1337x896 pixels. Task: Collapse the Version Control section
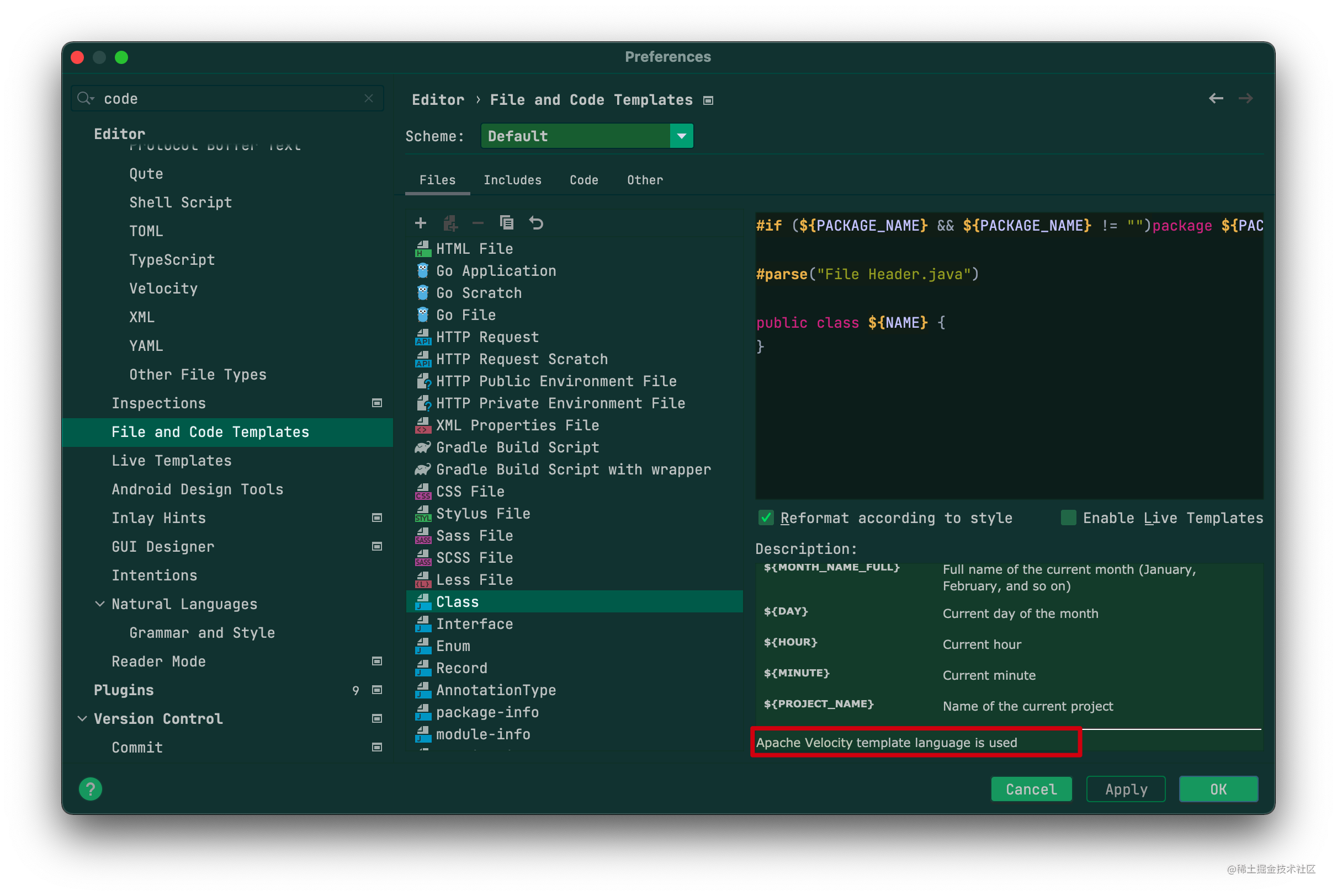(82, 718)
